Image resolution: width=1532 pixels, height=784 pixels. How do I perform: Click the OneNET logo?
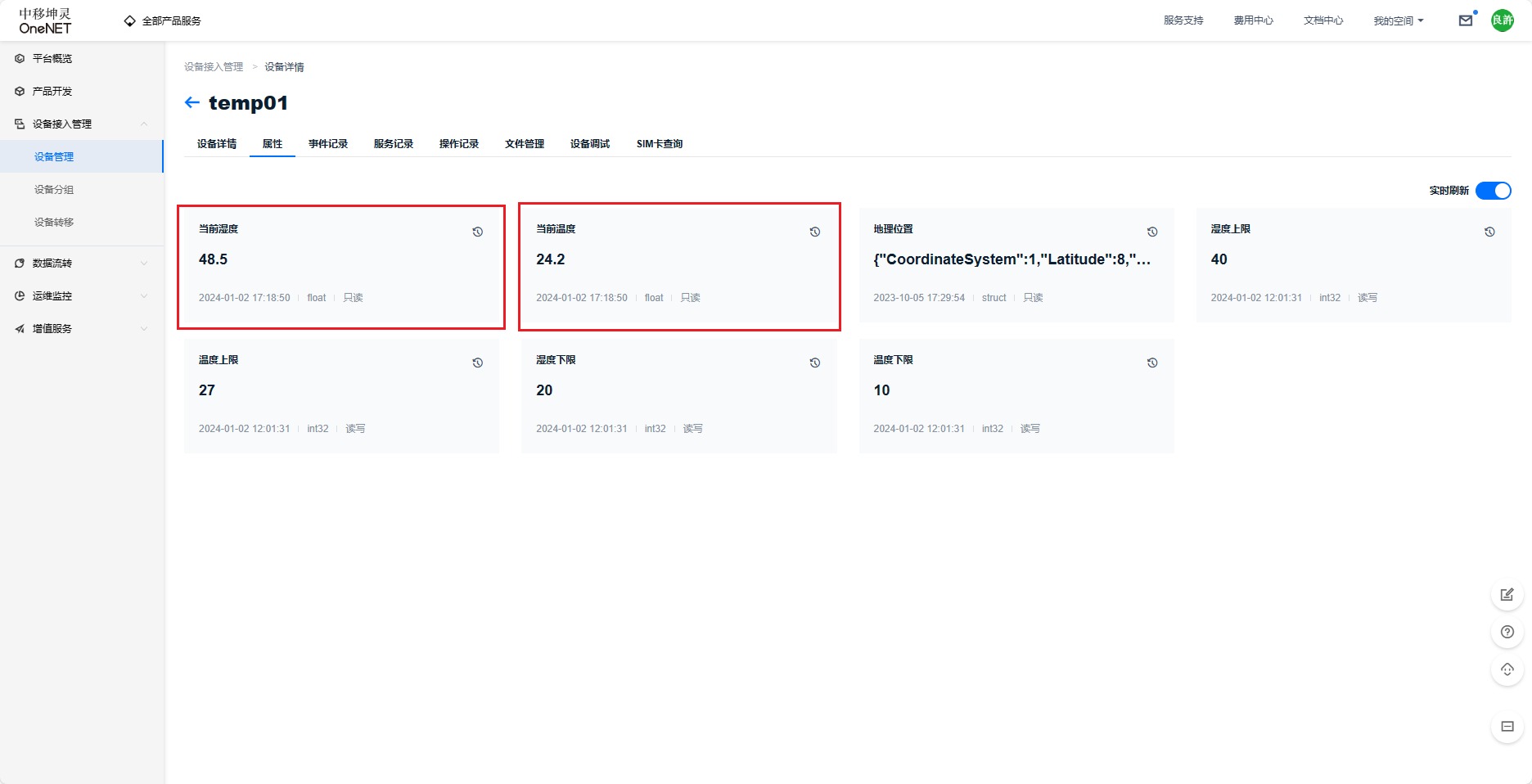pos(45,20)
